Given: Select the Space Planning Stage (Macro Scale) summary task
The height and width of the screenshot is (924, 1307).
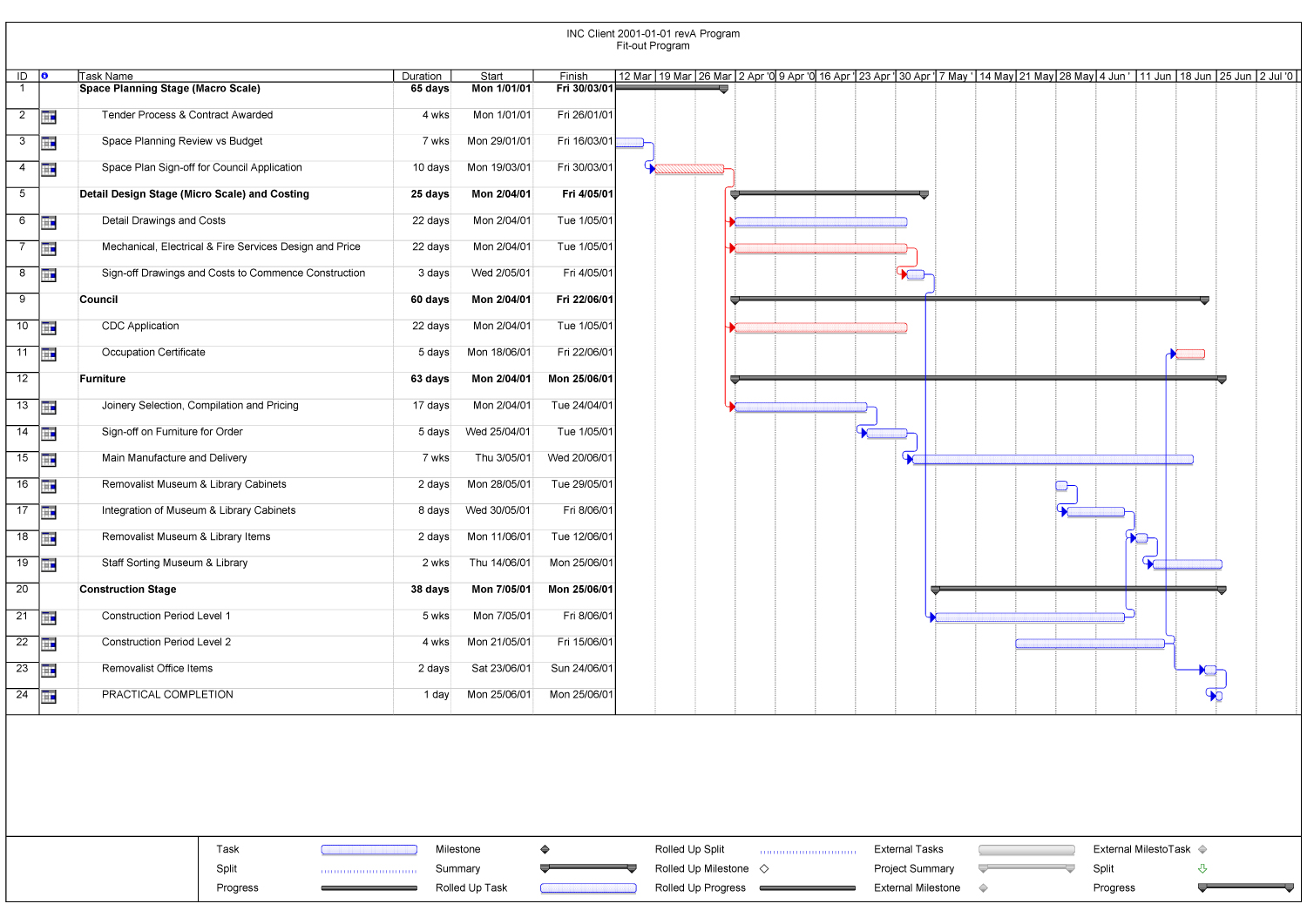Looking at the screenshot, I should [x=170, y=89].
